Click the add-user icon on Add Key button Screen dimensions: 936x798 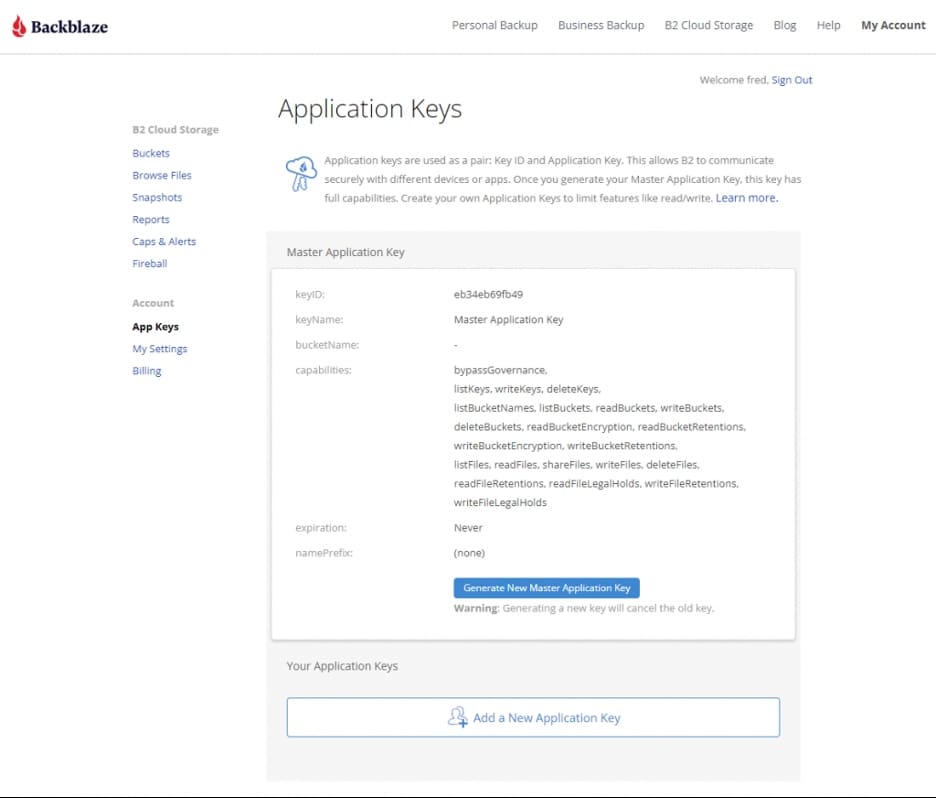(x=458, y=717)
